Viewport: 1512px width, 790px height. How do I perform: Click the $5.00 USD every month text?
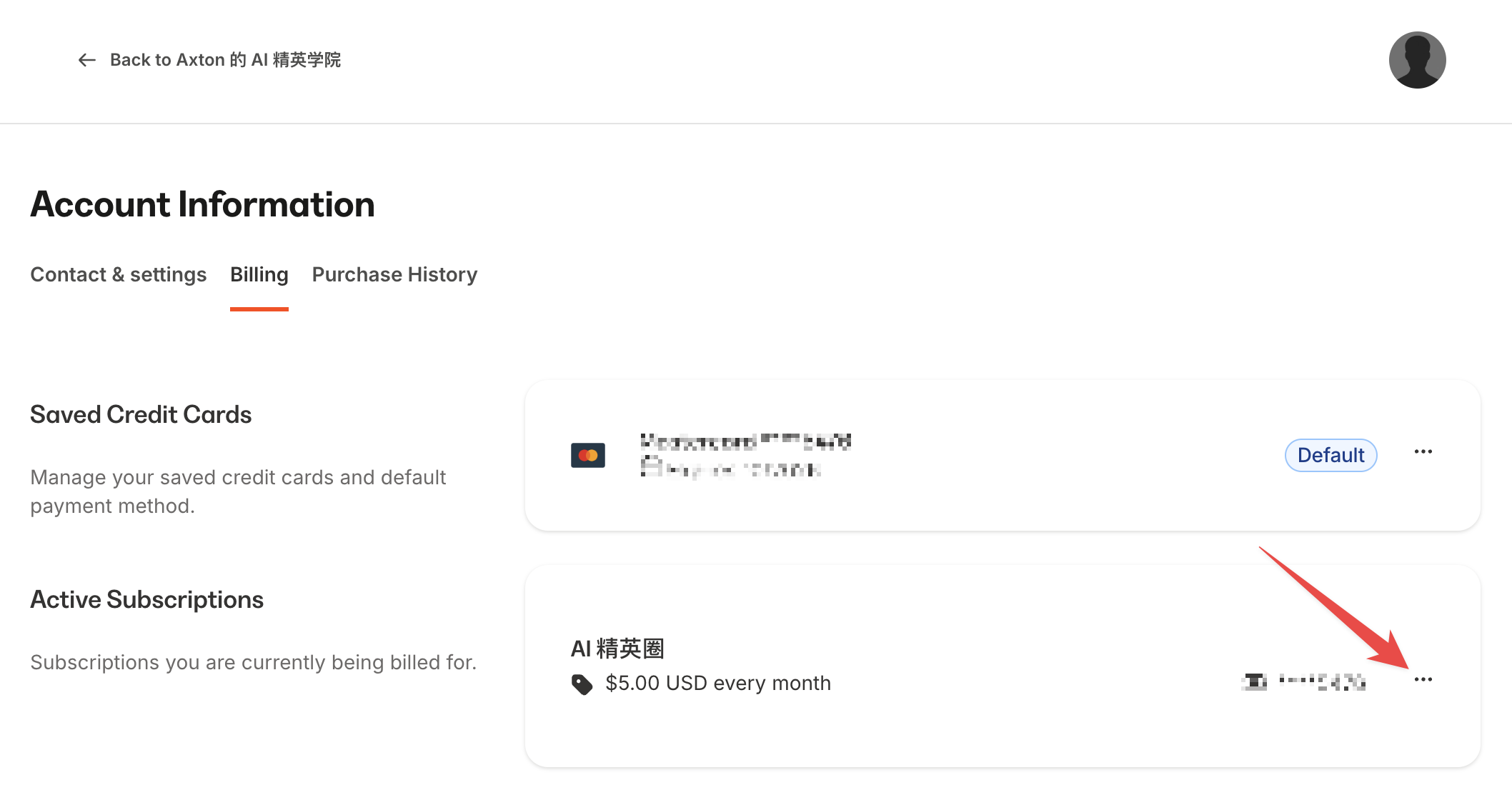pos(717,684)
